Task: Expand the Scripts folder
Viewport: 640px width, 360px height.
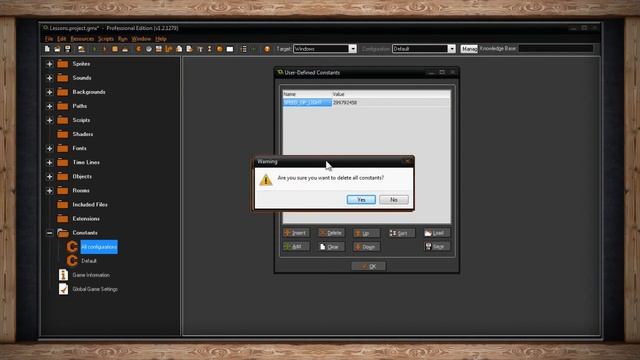Action: click(x=49, y=120)
